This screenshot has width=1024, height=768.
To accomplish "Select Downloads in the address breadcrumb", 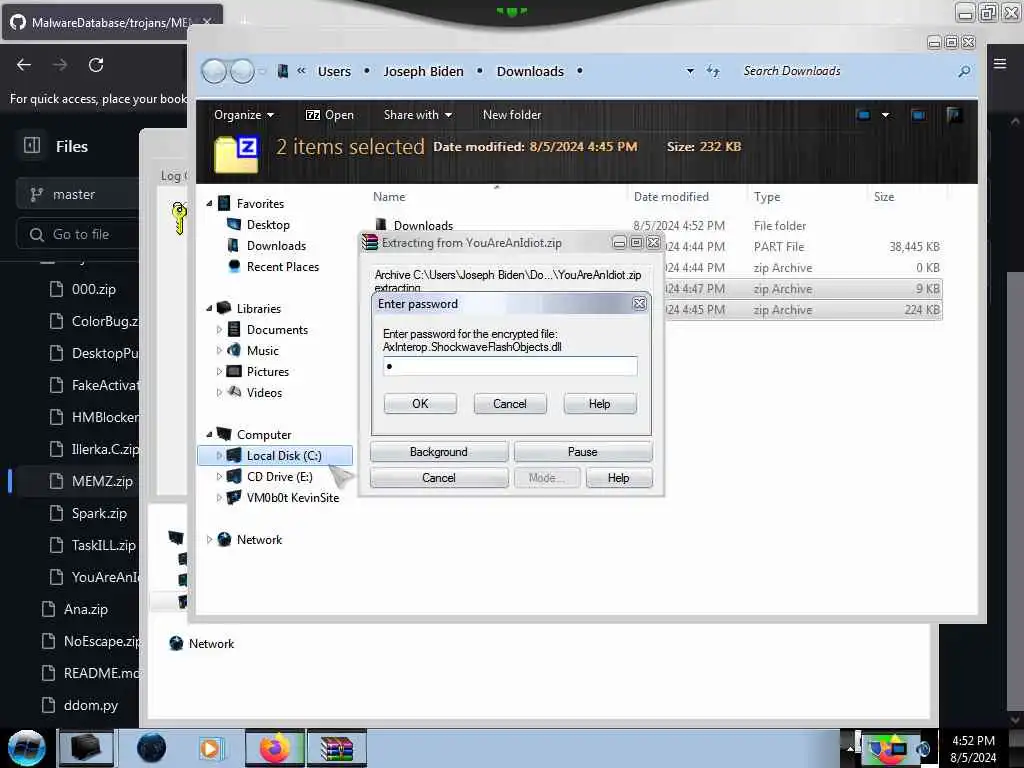I will (530, 71).
